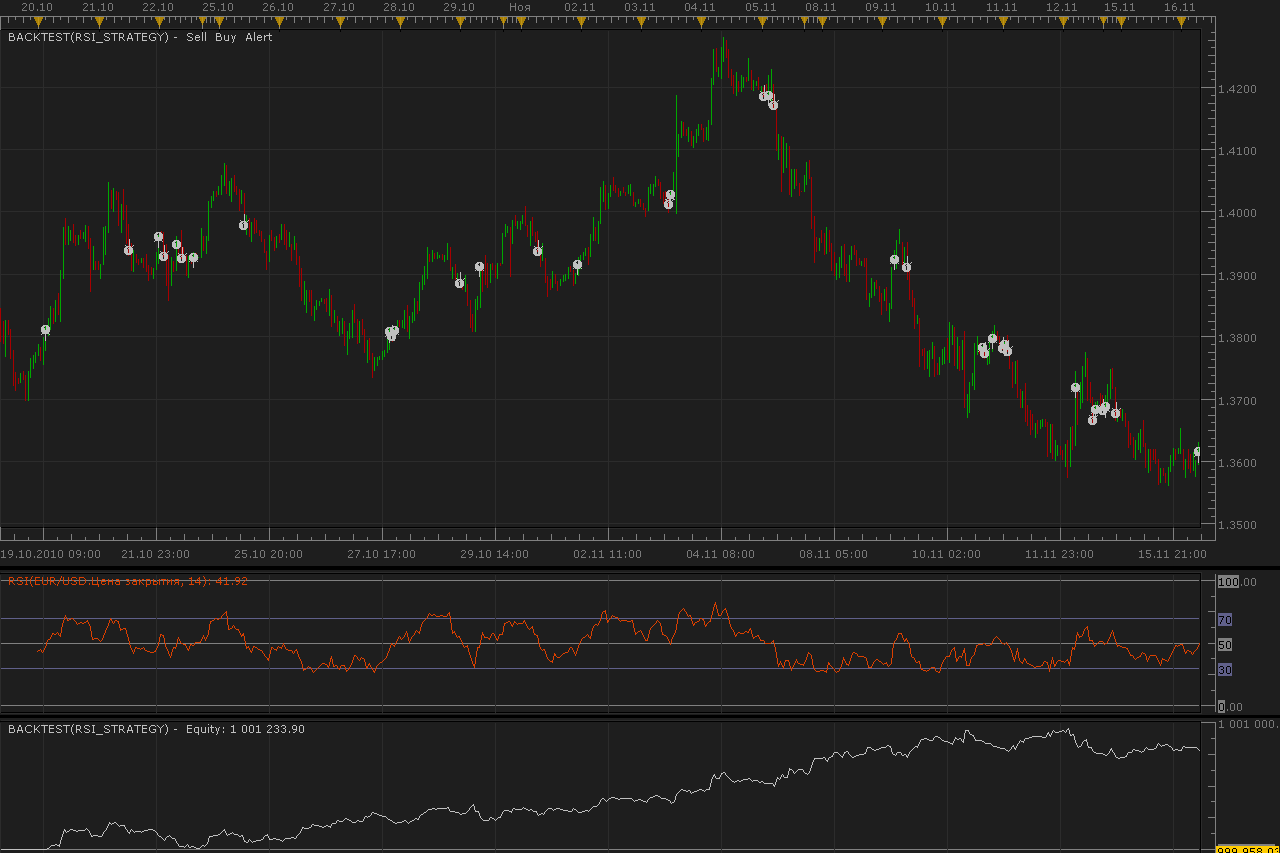Viewport: 1280px width, 853px height.
Task: Click the 29.10 14:00 time axis label
Action: pyautogui.click(x=495, y=553)
